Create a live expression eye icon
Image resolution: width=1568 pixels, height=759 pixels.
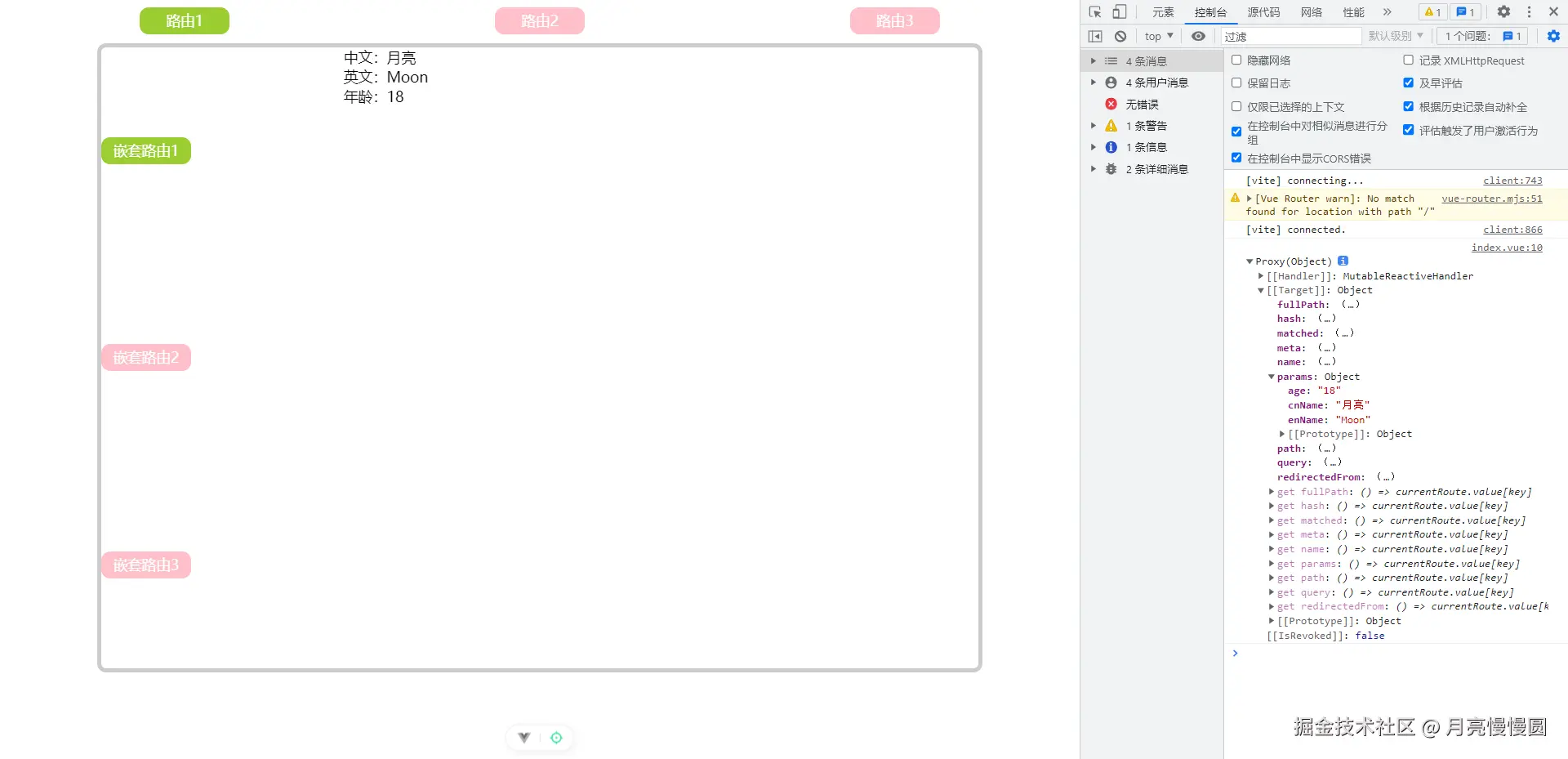pyautogui.click(x=1198, y=36)
